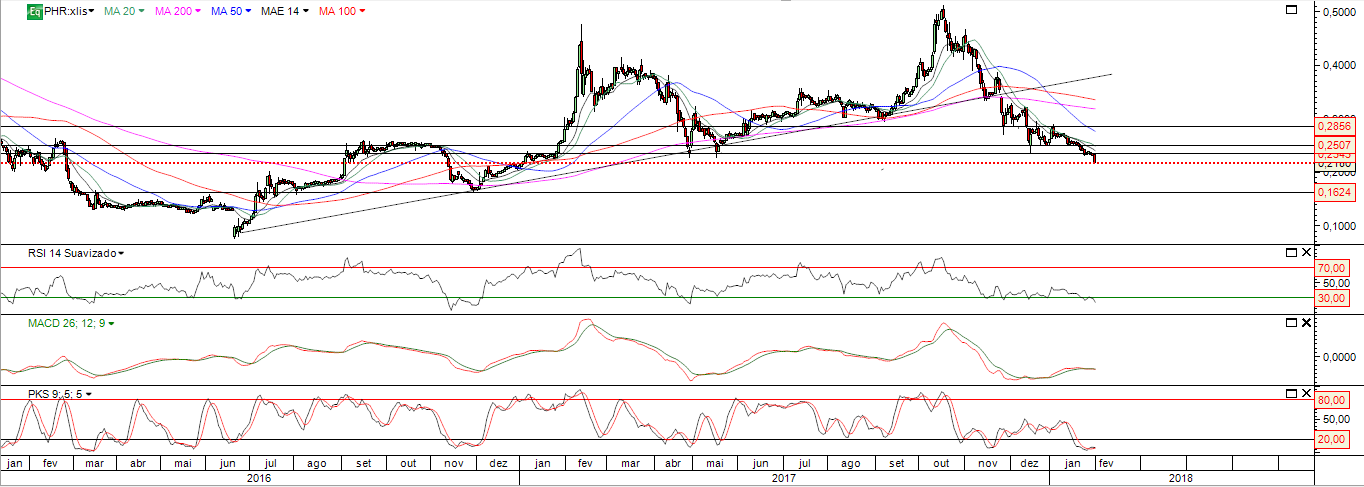Screen dimensions: 1364x487
Task: Maximize the PKS indicator panel
Action: pyautogui.click(x=1291, y=394)
